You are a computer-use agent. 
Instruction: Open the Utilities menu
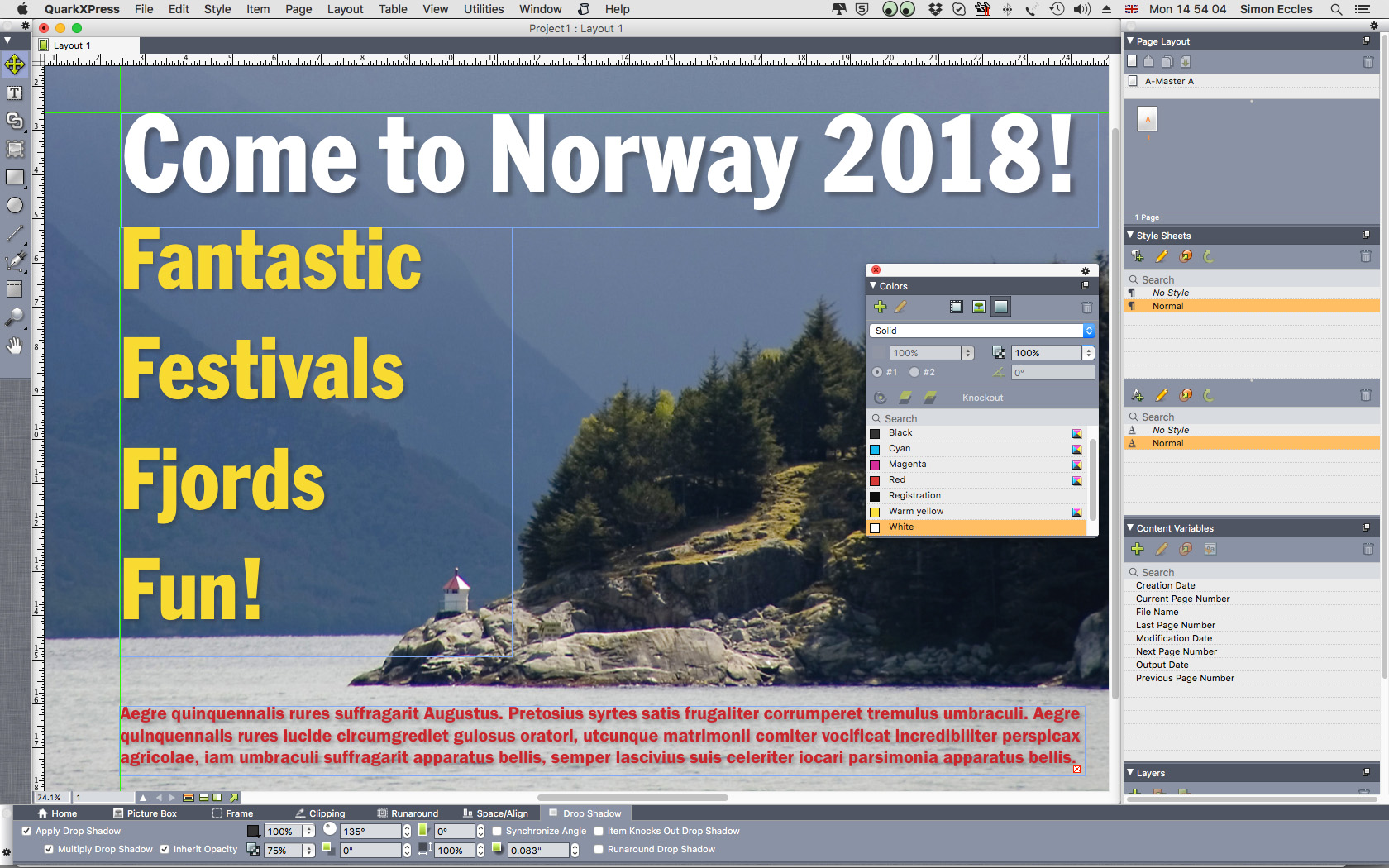[483, 9]
